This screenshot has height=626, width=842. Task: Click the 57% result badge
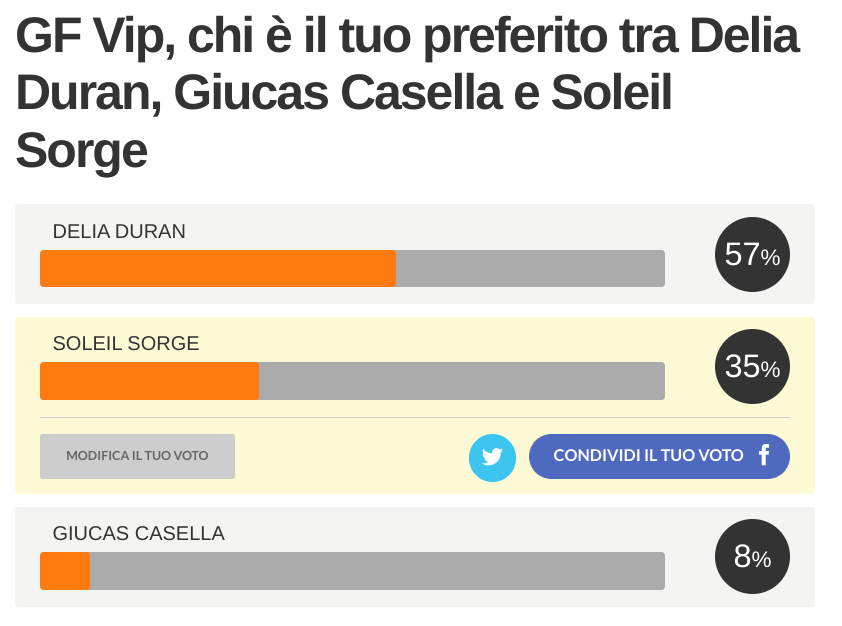(x=752, y=255)
